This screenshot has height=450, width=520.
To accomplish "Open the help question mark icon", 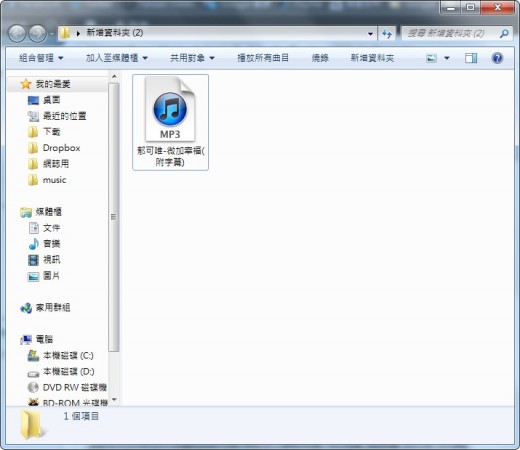I will (497, 58).
